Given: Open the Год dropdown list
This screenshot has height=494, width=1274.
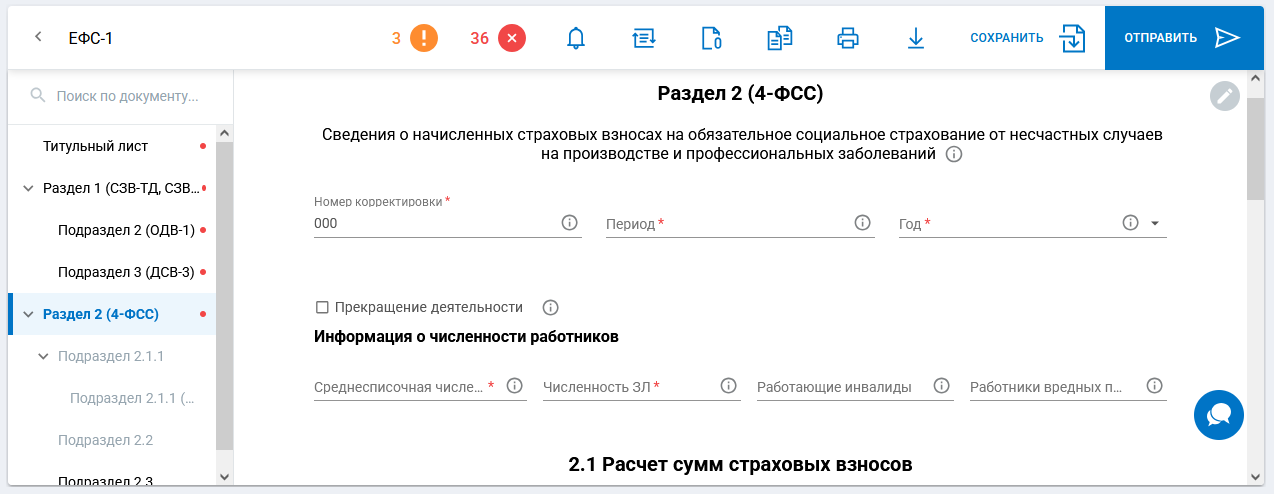Looking at the screenshot, I should [1155, 224].
